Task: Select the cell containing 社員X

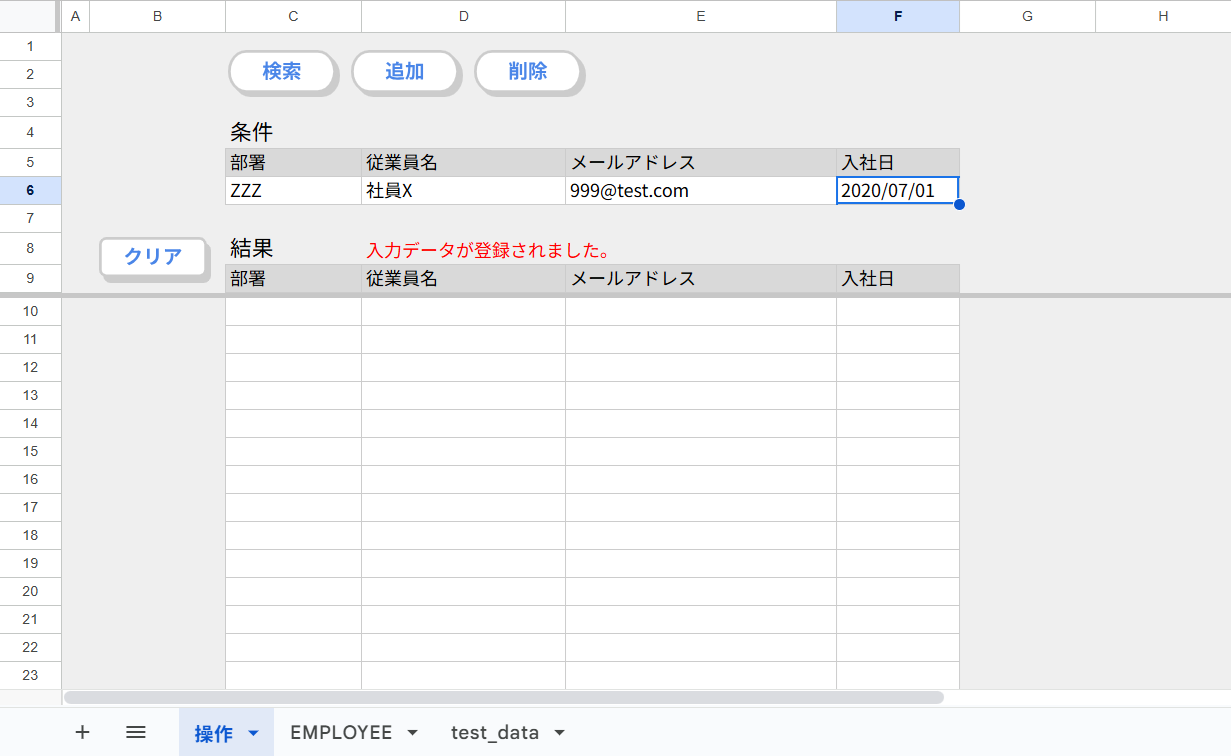Action: tap(463, 191)
